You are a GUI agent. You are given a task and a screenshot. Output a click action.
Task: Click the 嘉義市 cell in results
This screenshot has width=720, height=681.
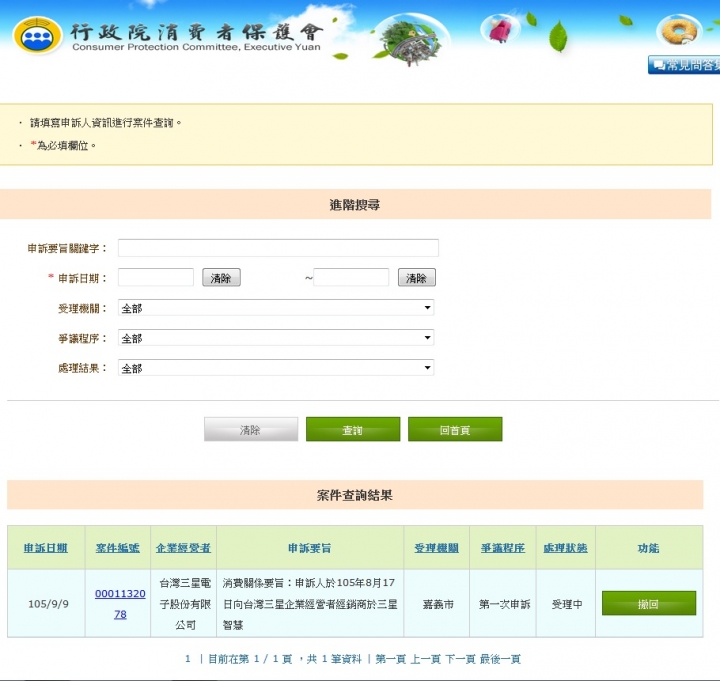click(438, 604)
